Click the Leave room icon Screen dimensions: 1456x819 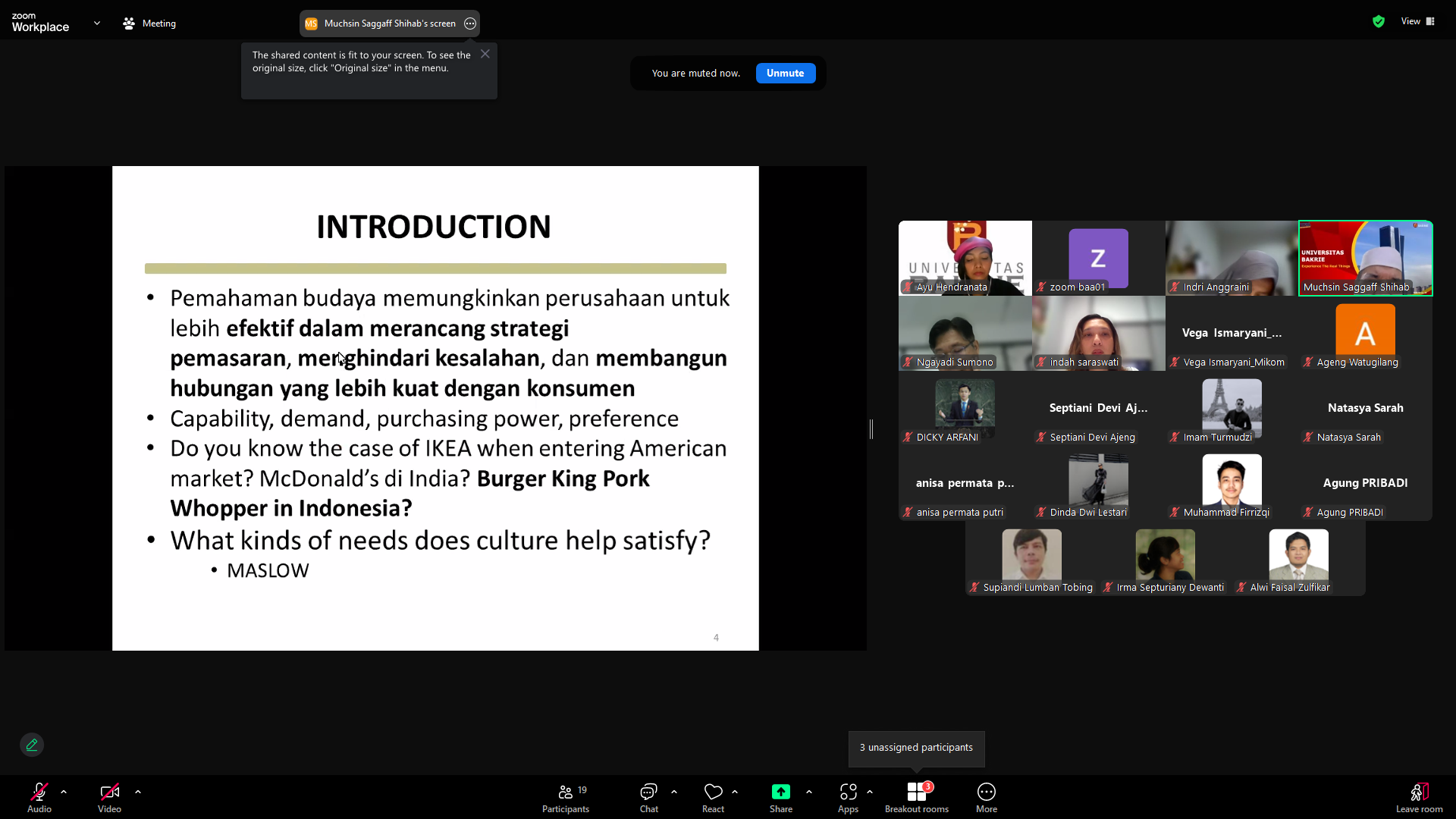pos(1420,792)
